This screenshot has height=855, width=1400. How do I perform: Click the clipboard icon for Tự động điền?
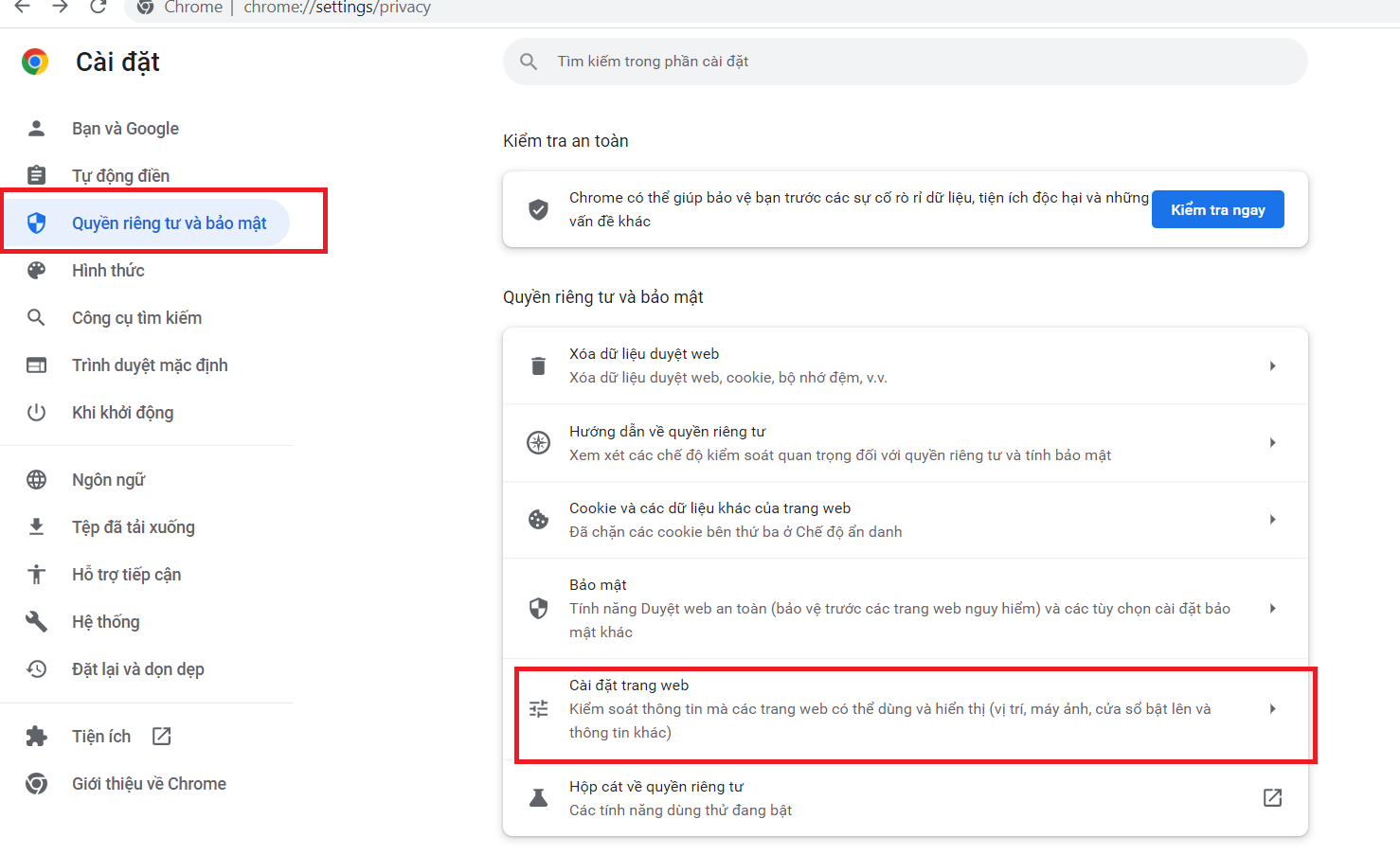pyautogui.click(x=36, y=175)
